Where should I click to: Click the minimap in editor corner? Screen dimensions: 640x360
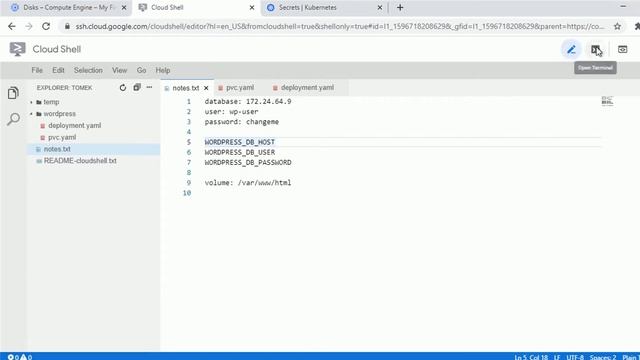point(607,101)
